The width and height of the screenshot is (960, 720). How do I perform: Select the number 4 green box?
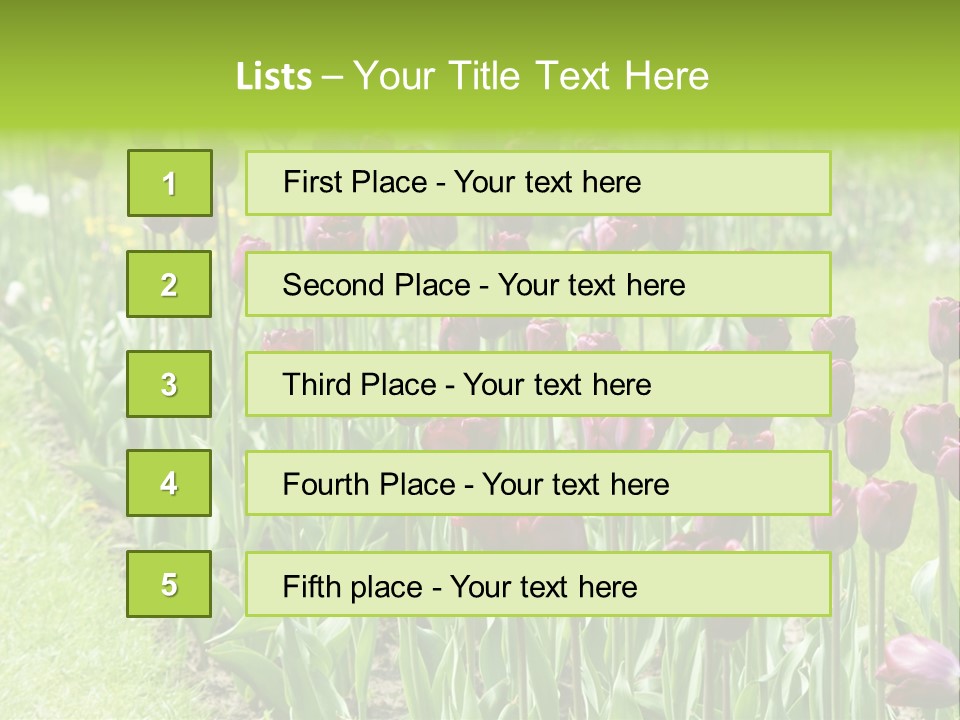(x=169, y=483)
